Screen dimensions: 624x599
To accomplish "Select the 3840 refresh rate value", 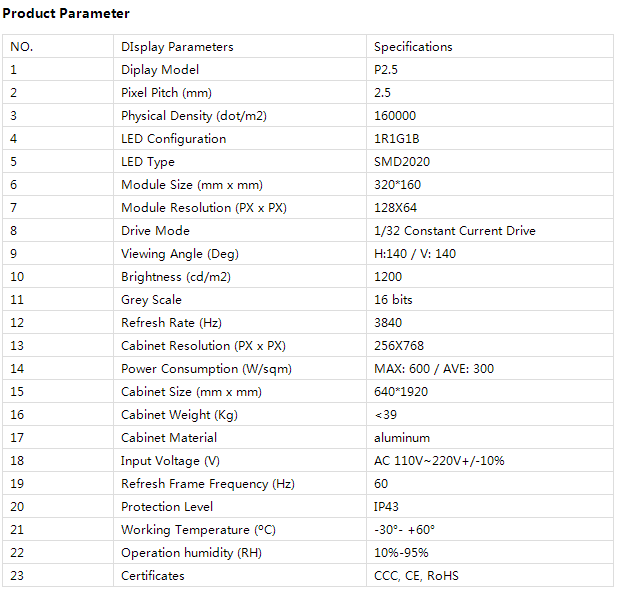I will 388,323.
